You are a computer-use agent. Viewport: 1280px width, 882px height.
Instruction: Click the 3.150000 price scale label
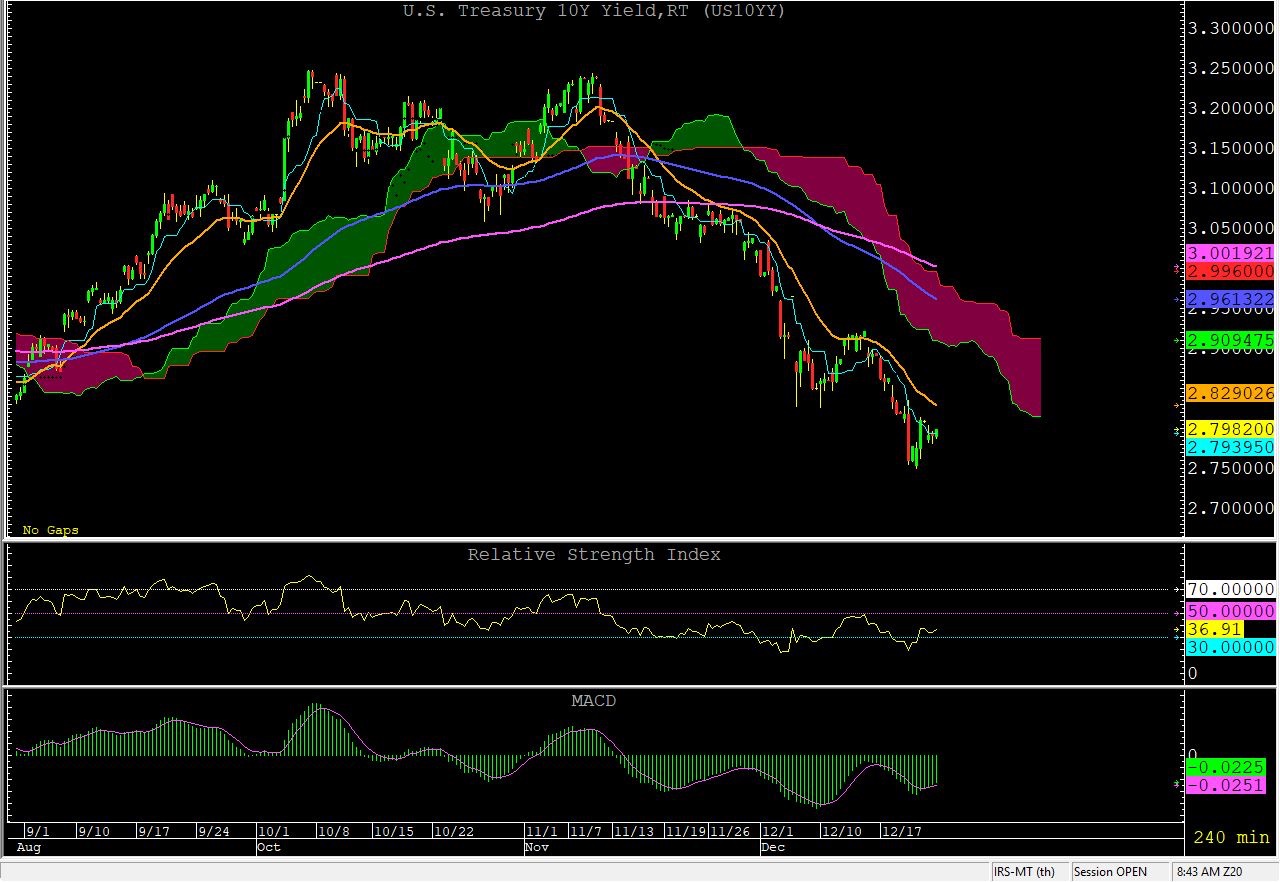(1230, 148)
